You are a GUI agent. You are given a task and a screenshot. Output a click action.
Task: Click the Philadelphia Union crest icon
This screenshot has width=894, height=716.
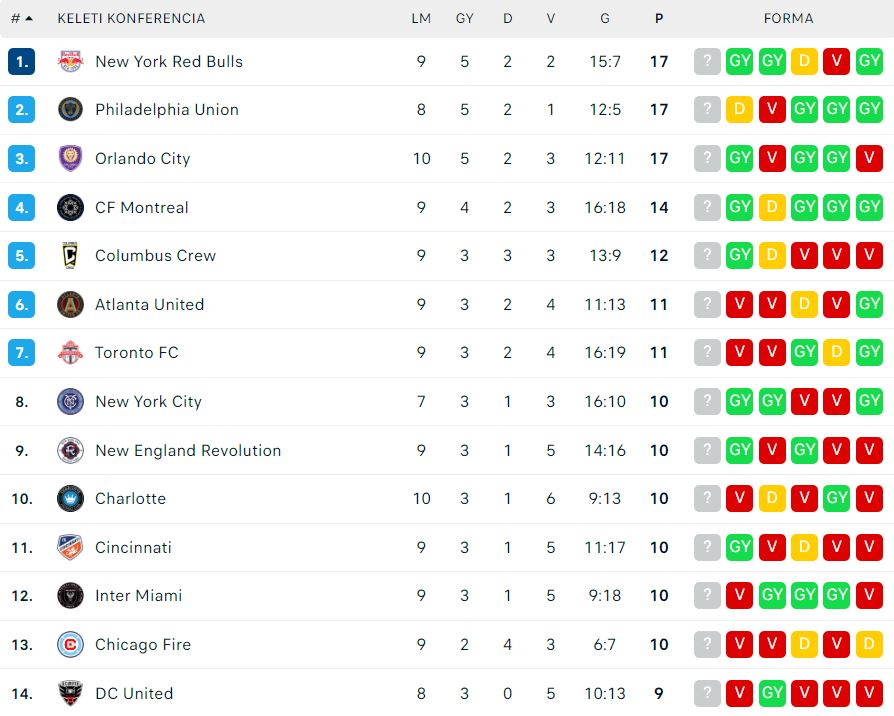[x=71, y=109]
